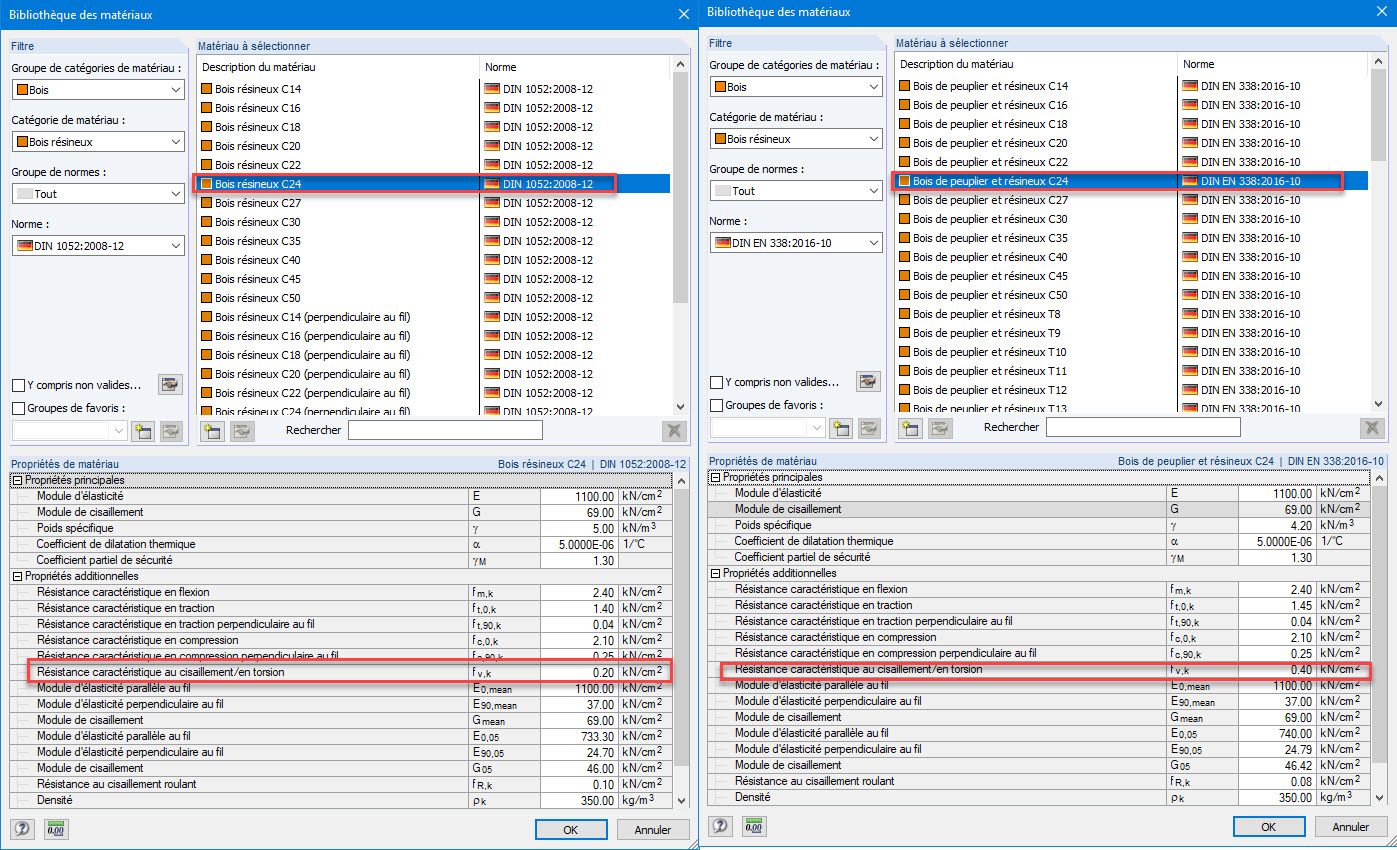Open 'Catégorie de matériau' dropdown in DIN 1052 dialog

[98, 142]
